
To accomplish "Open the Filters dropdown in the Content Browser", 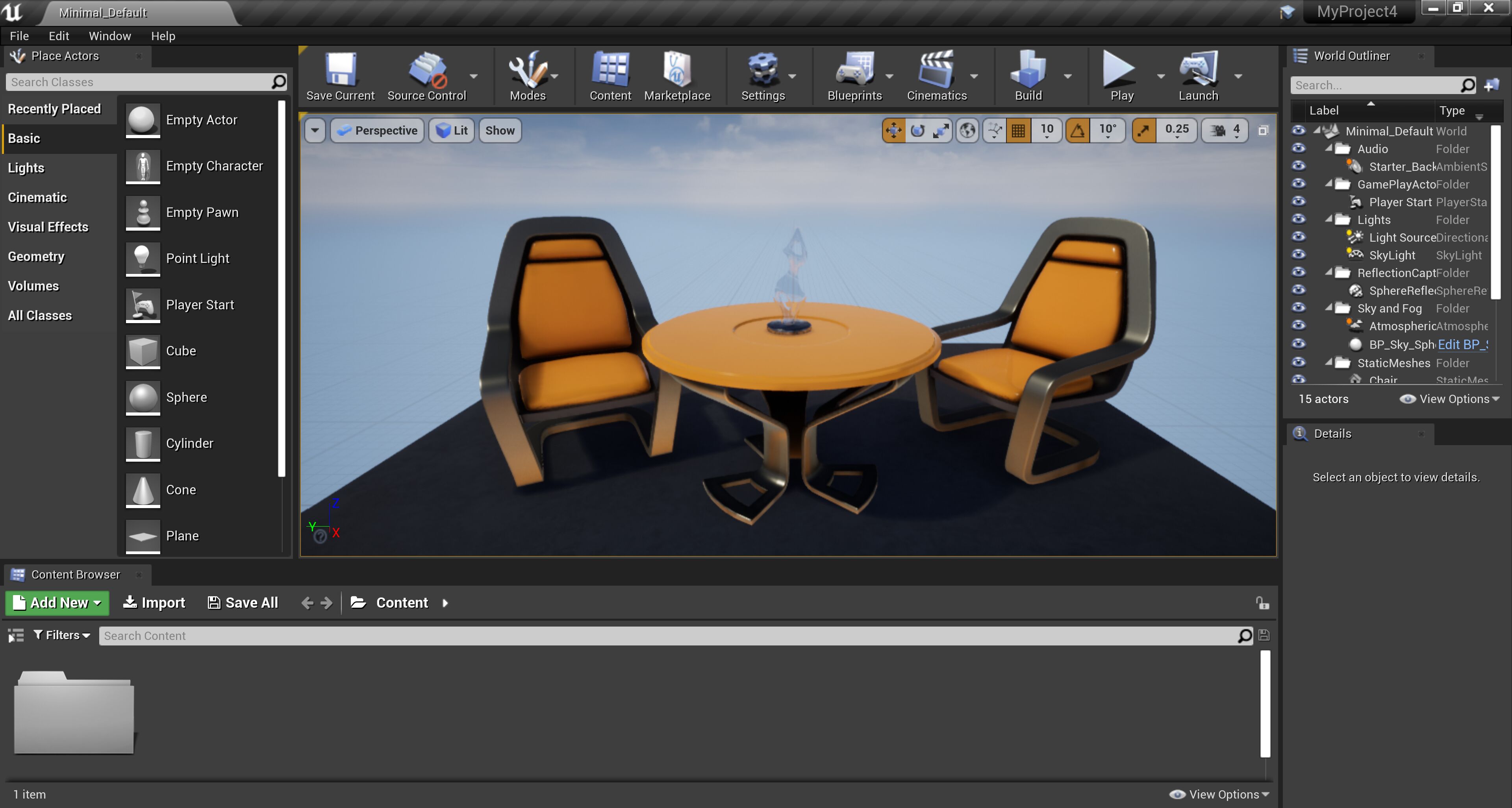I will (62, 635).
